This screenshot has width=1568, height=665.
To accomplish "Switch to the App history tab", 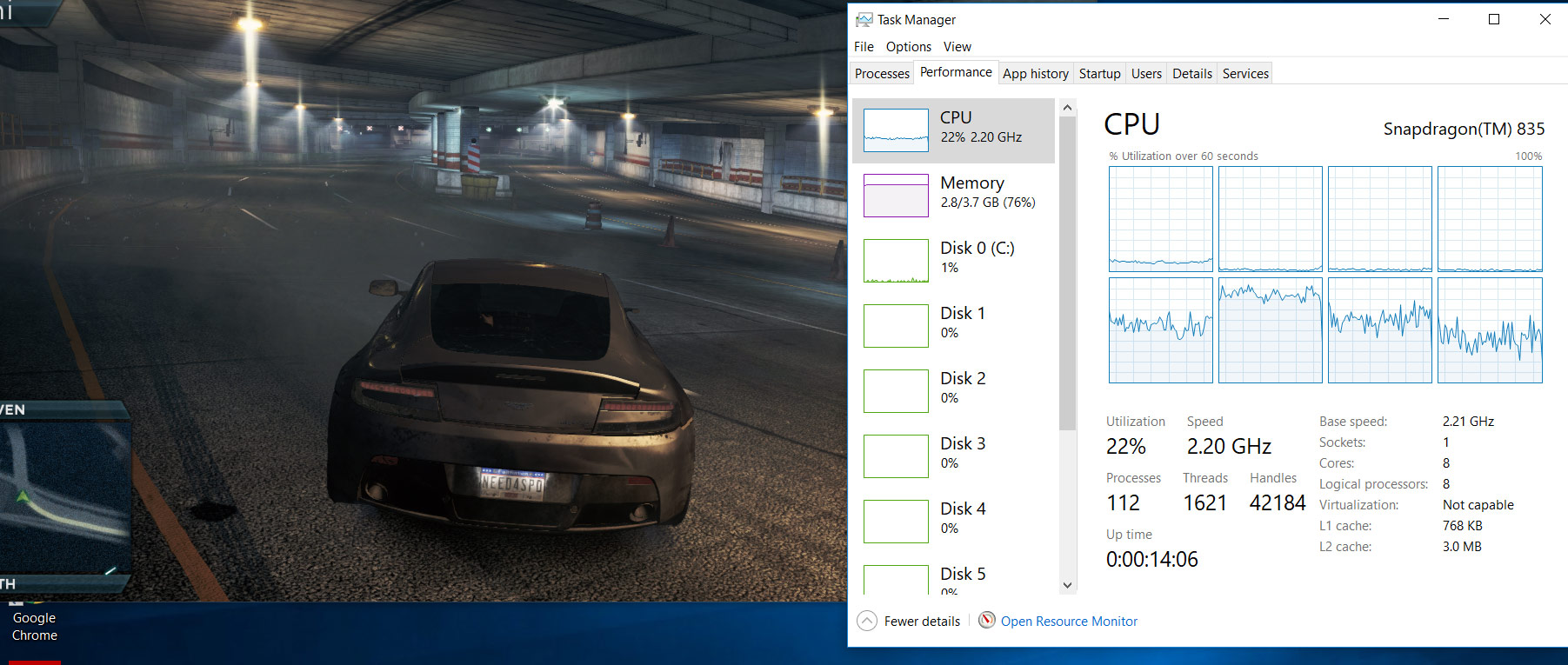I will tap(1036, 74).
